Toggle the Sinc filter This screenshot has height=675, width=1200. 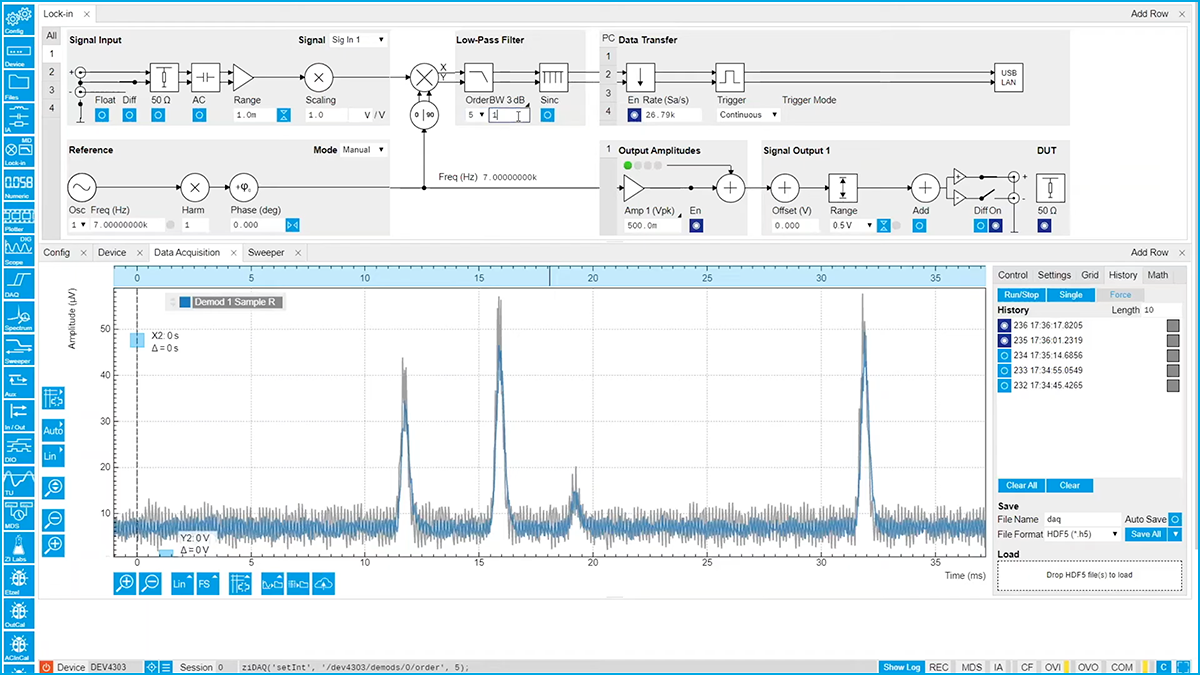(x=547, y=115)
